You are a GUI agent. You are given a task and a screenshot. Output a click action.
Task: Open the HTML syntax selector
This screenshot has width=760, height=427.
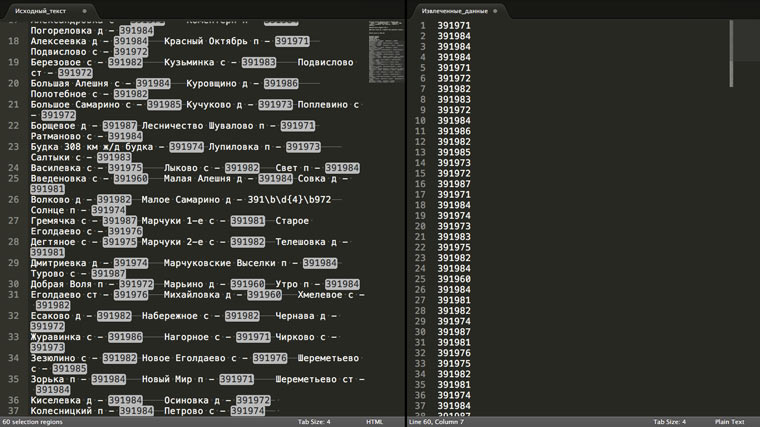click(x=375, y=422)
